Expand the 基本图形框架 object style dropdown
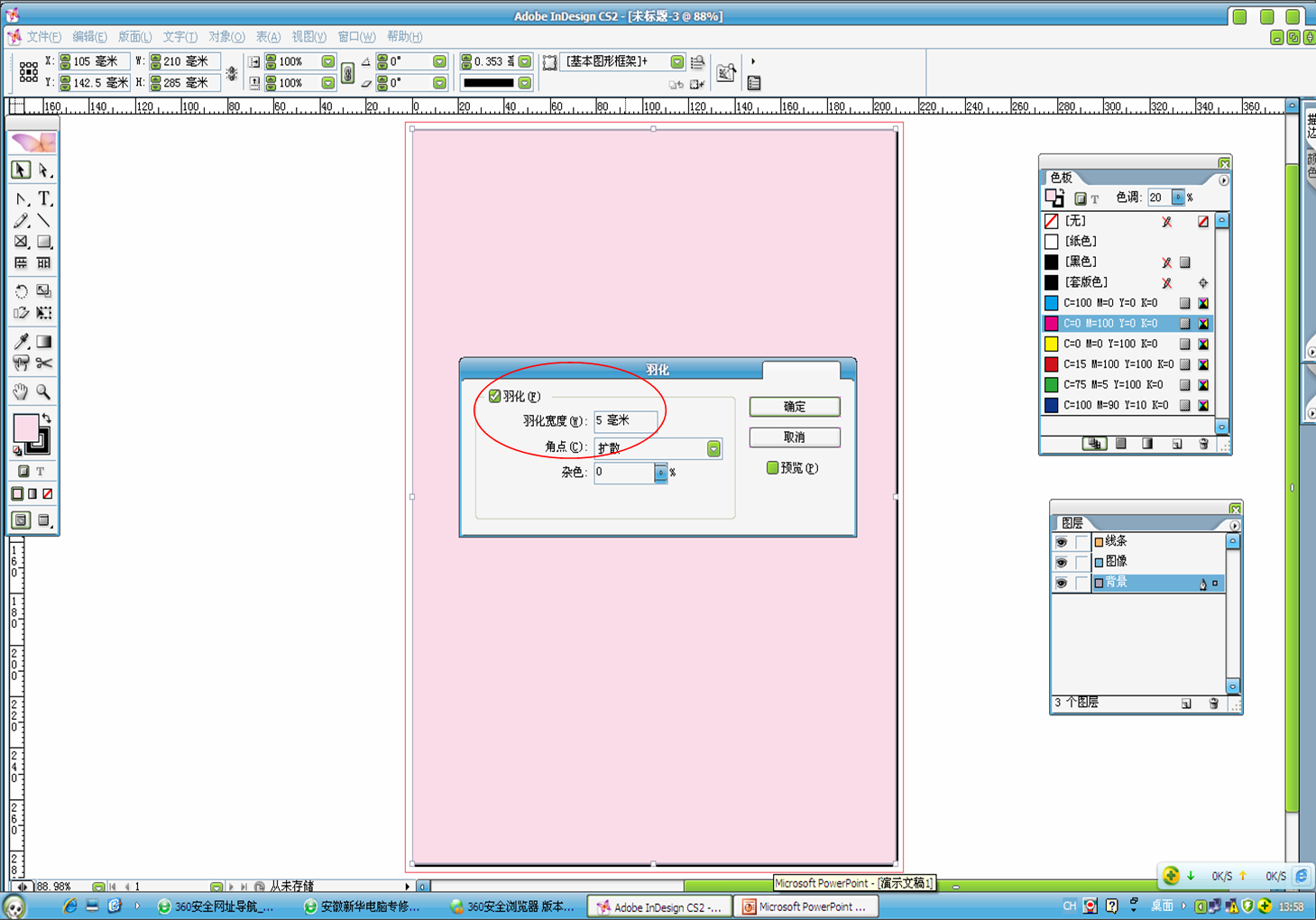The width and height of the screenshot is (1316, 920). click(676, 61)
